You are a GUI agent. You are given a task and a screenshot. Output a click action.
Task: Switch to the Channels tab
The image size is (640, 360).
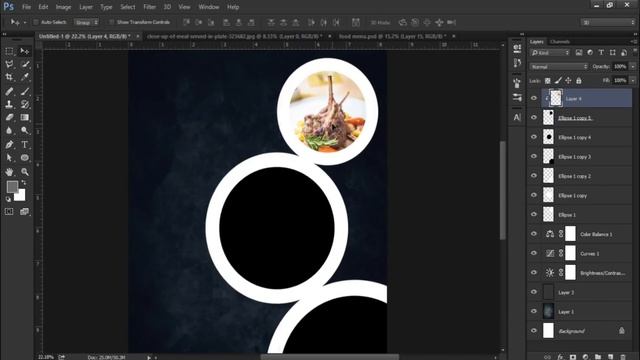(x=560, y=42)
